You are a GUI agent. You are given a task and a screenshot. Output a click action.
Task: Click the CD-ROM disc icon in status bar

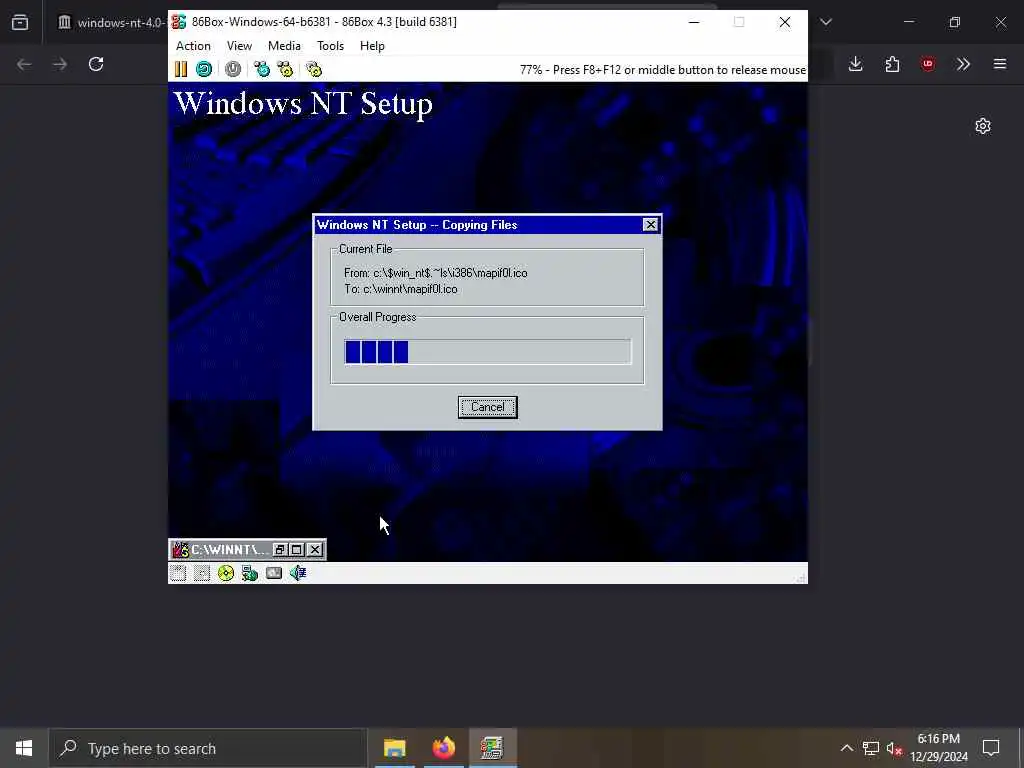coord(226,573)
